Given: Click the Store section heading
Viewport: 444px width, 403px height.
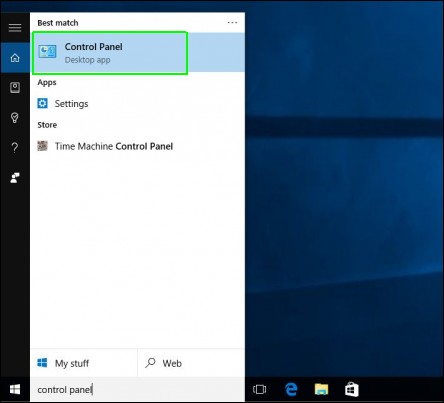Looking at the screenshot, I should pyautogui.click(x=47, y=125).
